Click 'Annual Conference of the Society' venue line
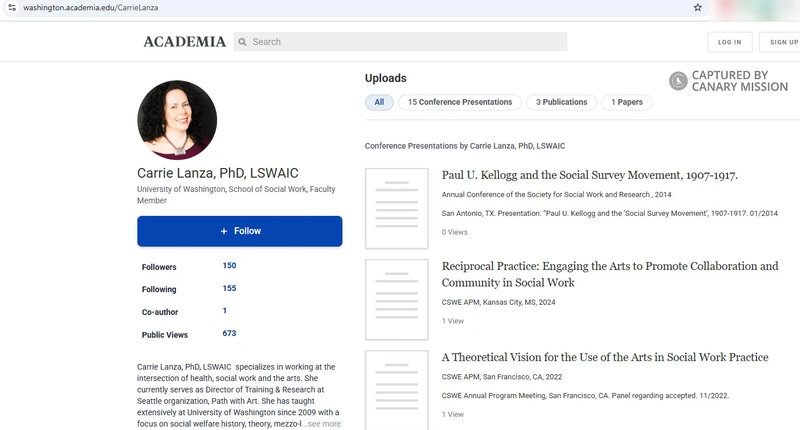The height and width of the screenshot is (430, 800). coord(557,194)
